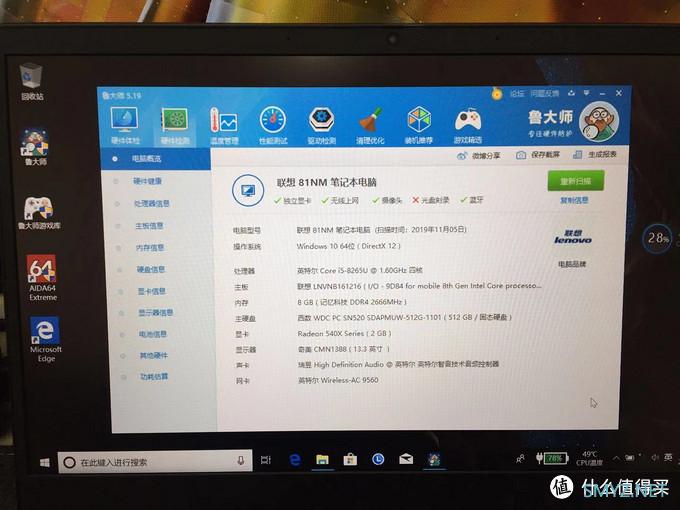Open 论坛 forum link in title bar

[x=517, y=93]
